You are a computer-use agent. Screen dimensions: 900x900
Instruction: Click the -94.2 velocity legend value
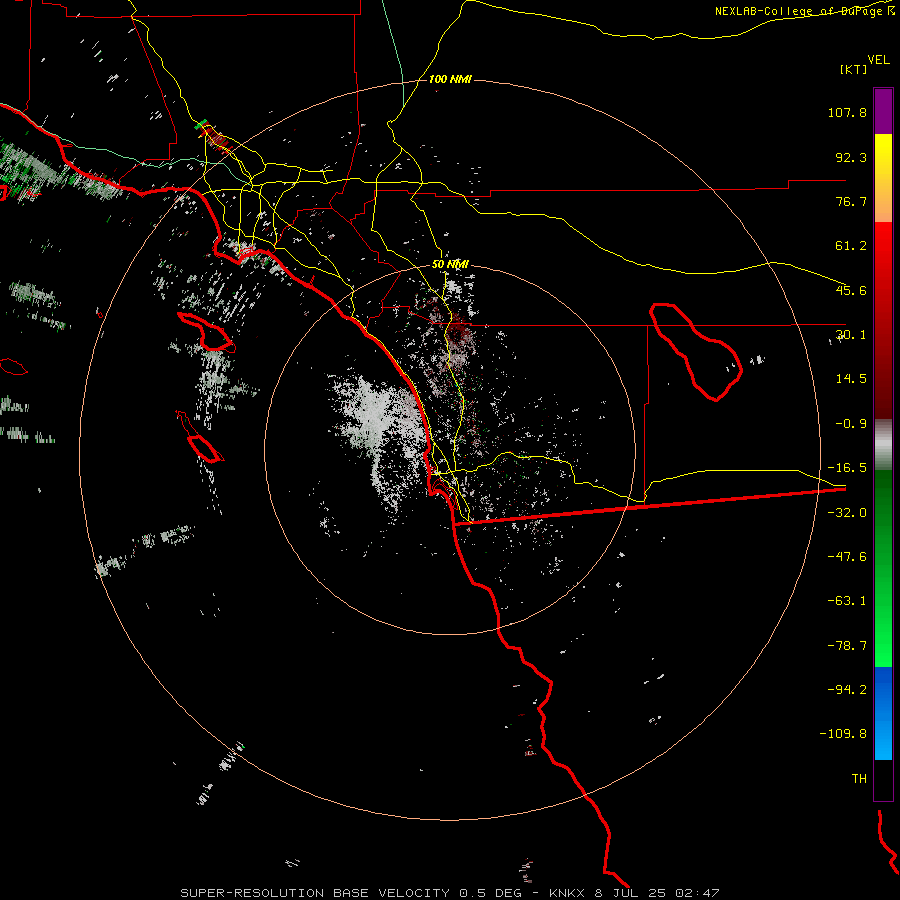click(x=847, y=689)
